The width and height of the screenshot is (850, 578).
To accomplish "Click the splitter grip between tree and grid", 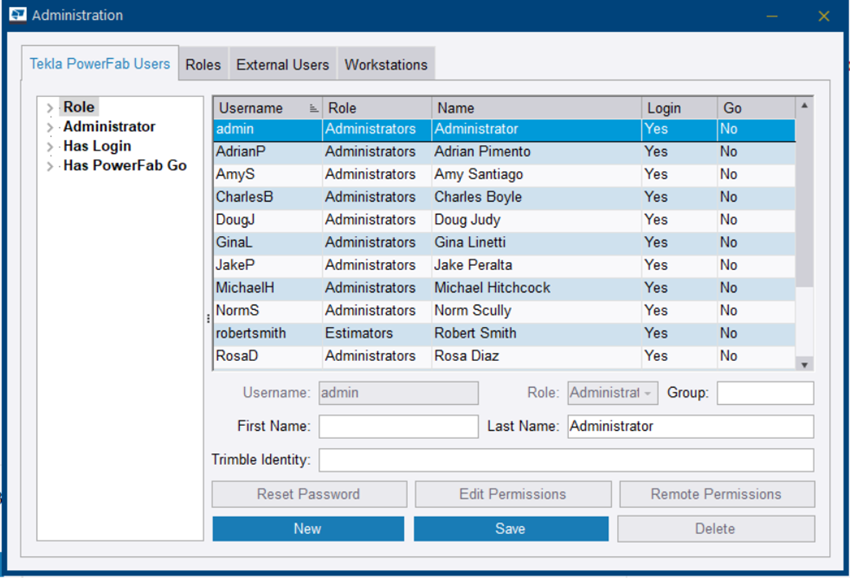I will click(208, 318).
